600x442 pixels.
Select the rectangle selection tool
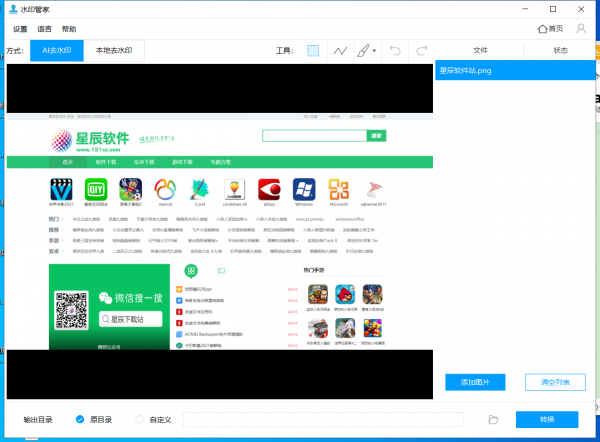(x=313, y=51)
